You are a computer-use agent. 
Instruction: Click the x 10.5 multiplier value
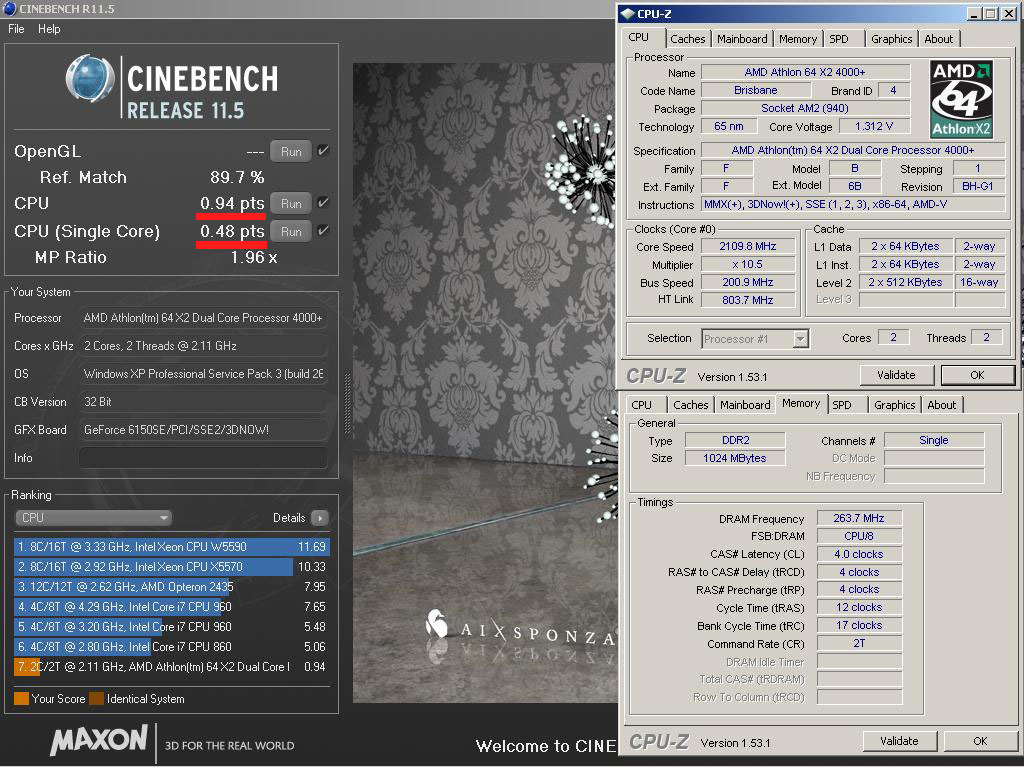click(x=748, y=264)
